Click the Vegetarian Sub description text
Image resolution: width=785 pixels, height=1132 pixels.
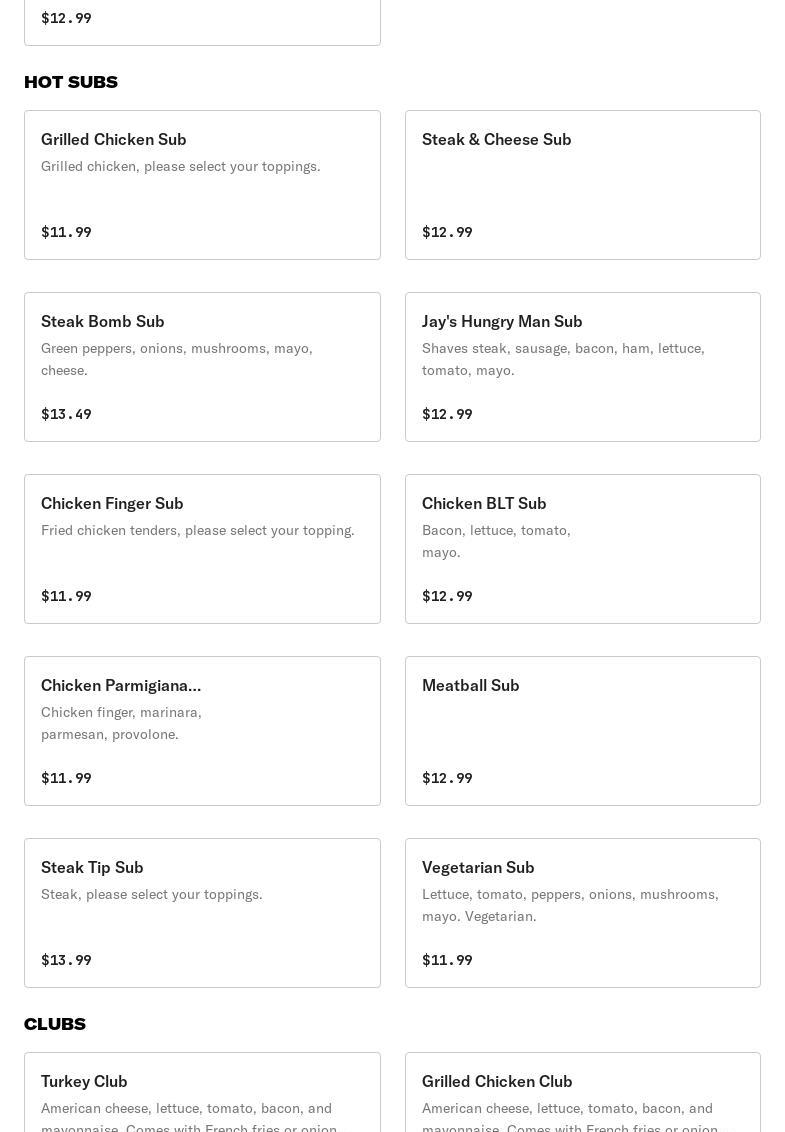[x=570, y=905]
